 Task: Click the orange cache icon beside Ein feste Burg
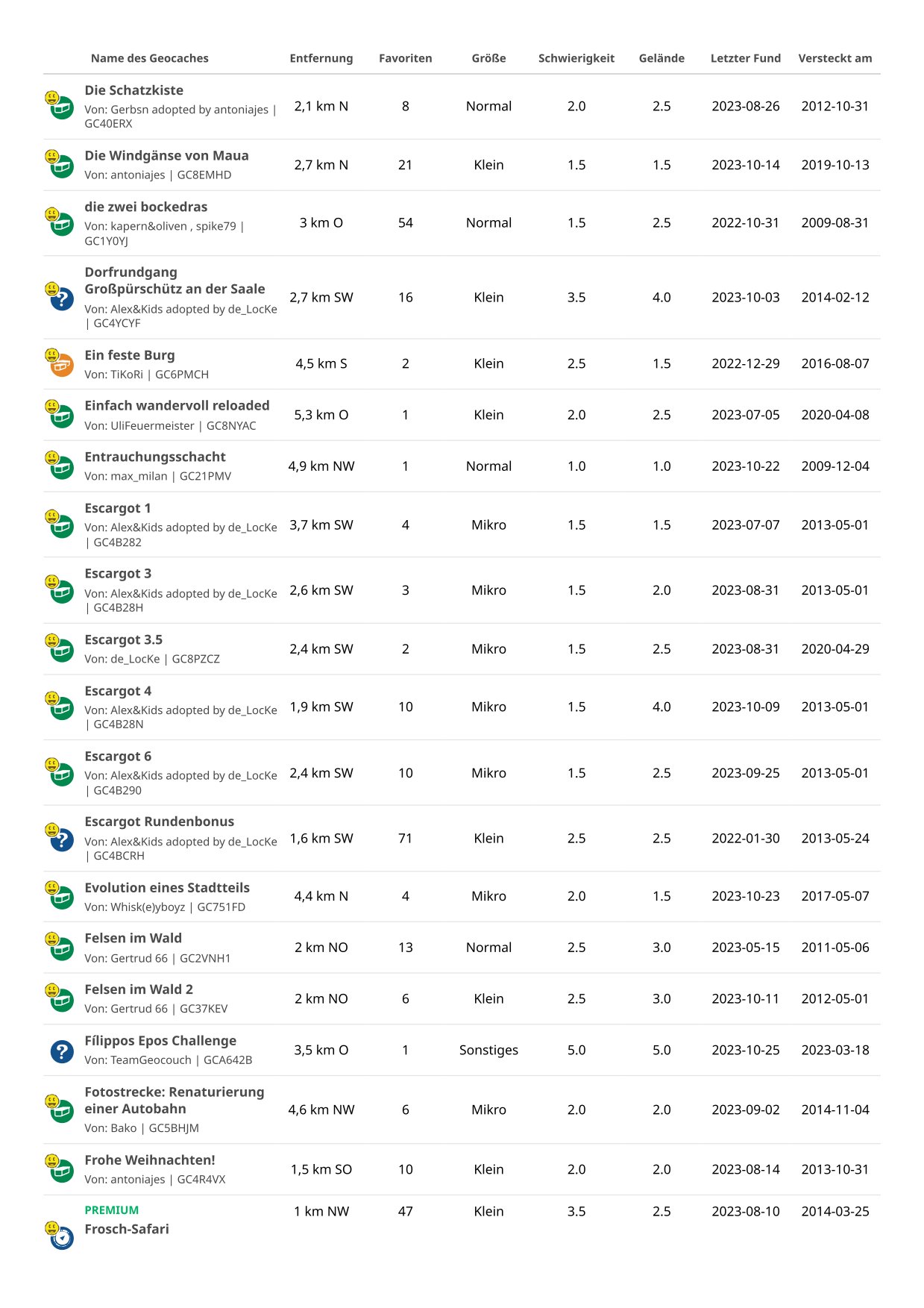point(61,365)
